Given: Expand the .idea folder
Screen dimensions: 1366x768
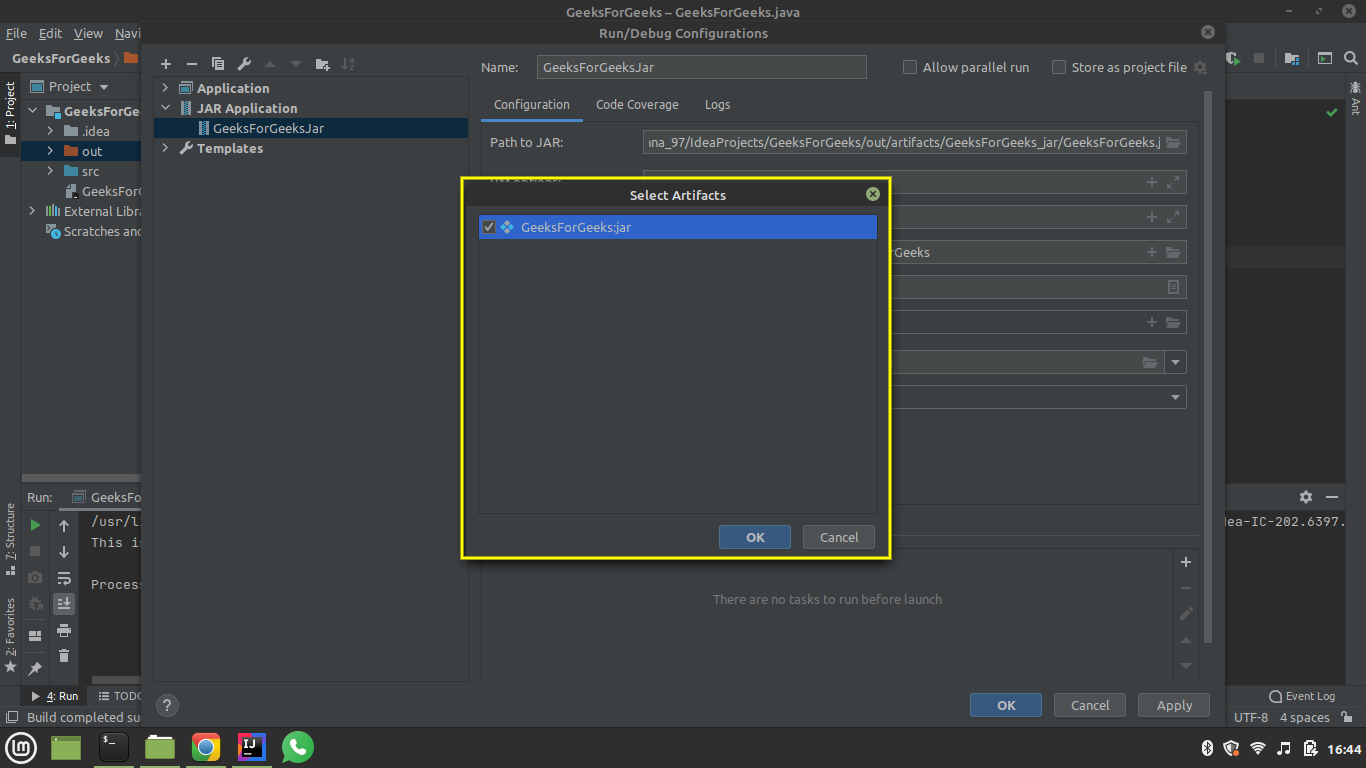Looking at the screenshot, I should point(51,131).
